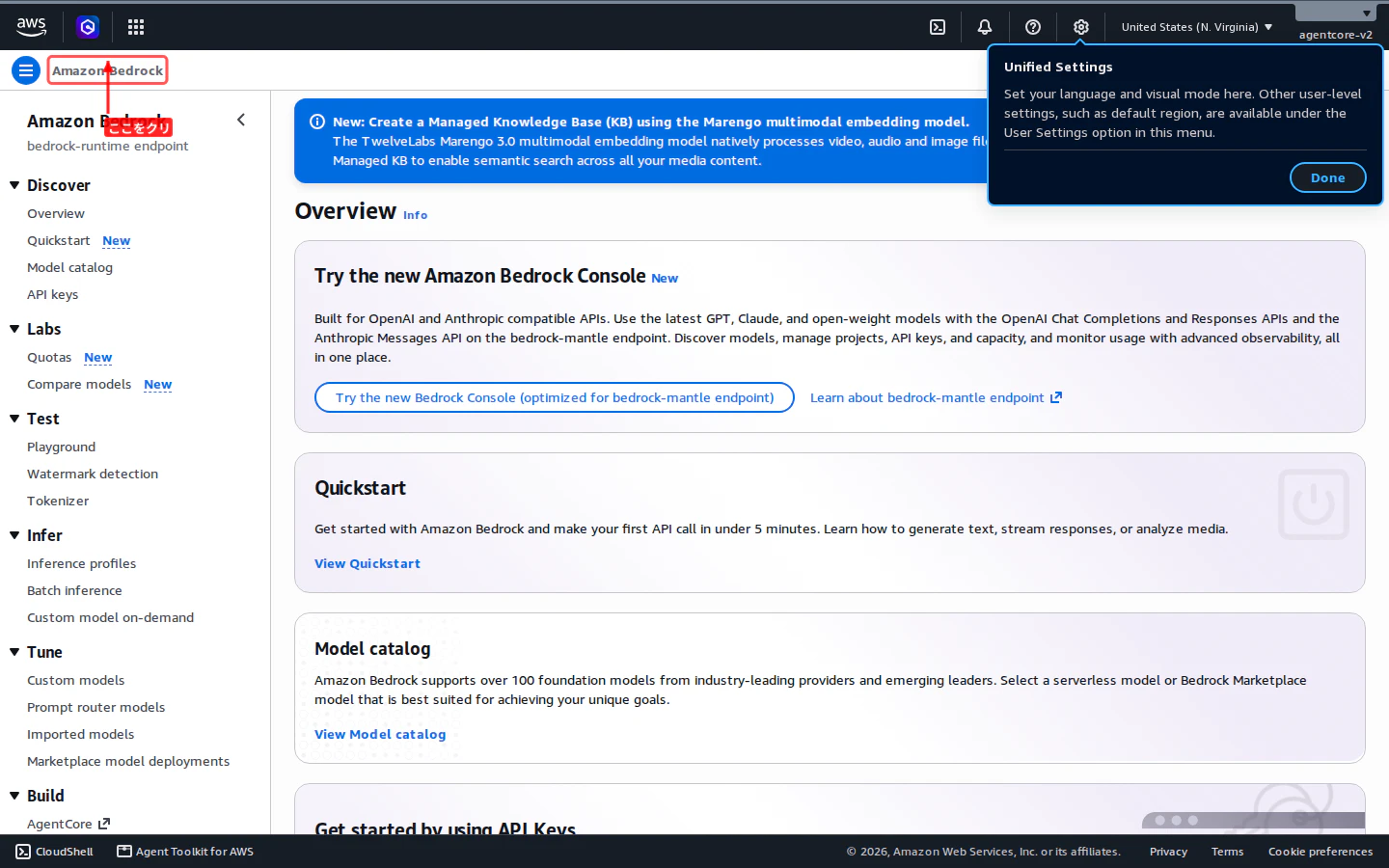This screenshot has height=868, width=1389.
Task: Collapse the Tune section
Action: tap(14, 652)
